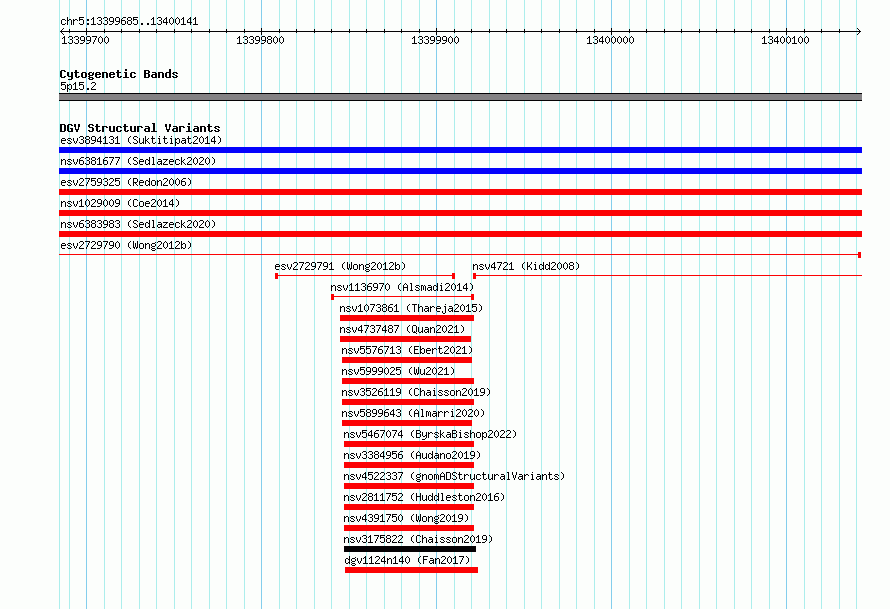Click the 13399900 ruler position

pos(435,40)
